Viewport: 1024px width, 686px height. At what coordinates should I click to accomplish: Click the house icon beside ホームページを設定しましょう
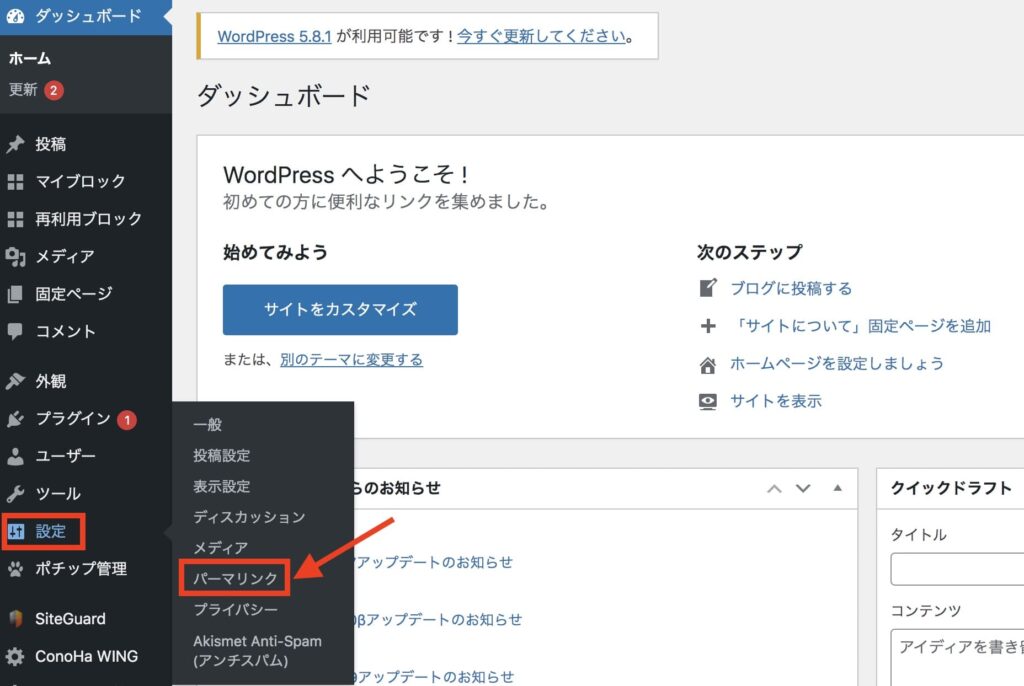click(x=708, y=365)
